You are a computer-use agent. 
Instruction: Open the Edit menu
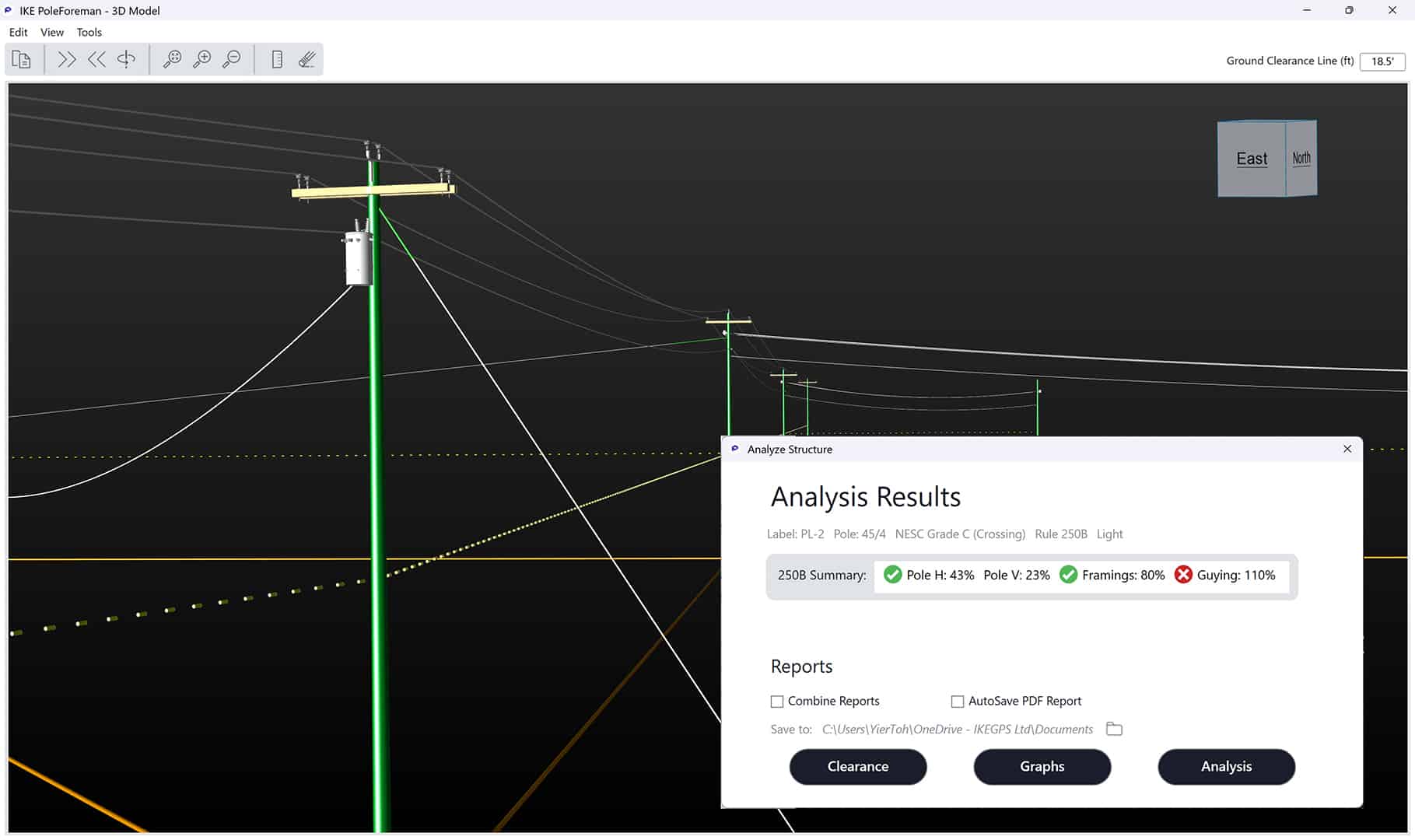18,32
